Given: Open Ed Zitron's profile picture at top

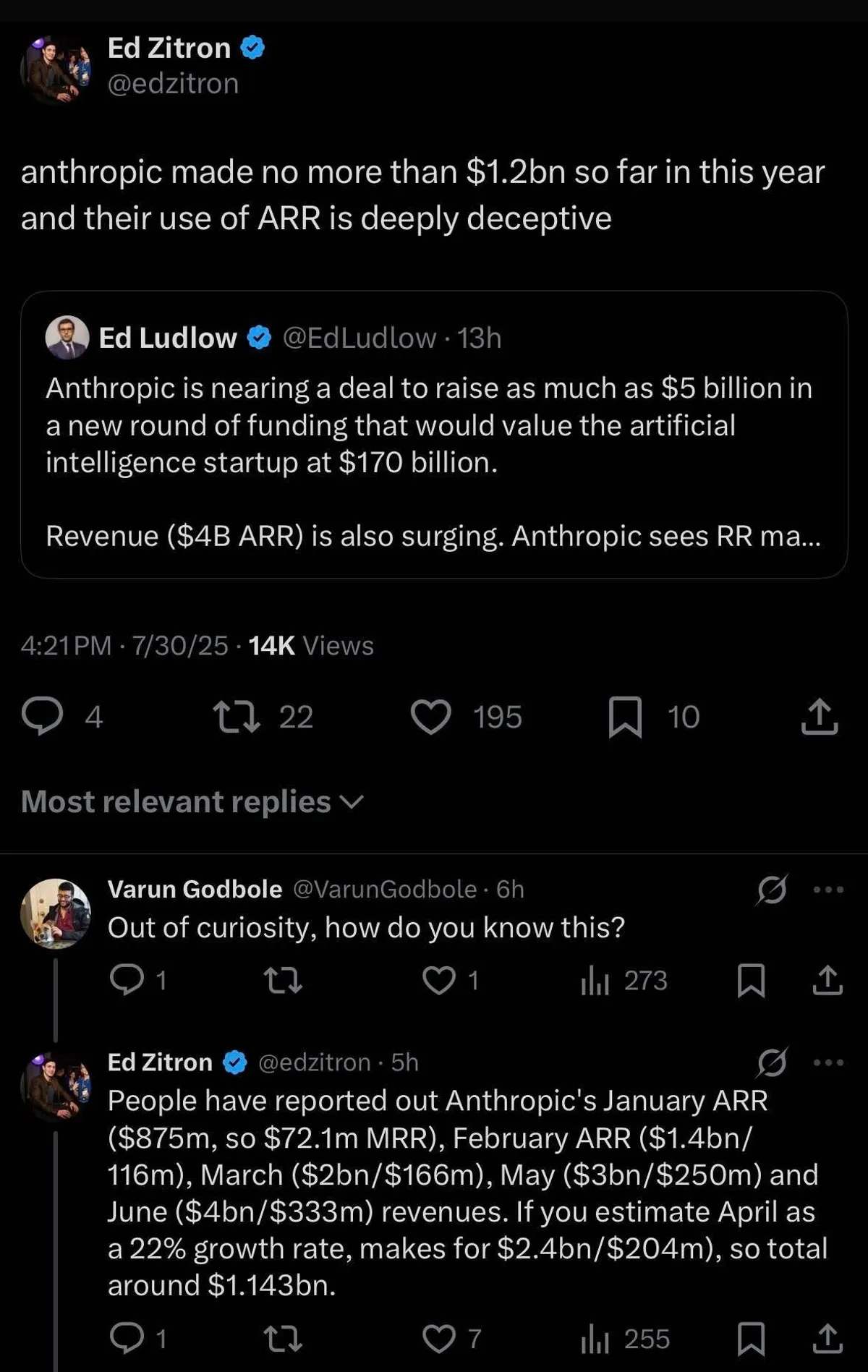Looking at the screenshot, I should pyautogui.click(x=56, y=69).
